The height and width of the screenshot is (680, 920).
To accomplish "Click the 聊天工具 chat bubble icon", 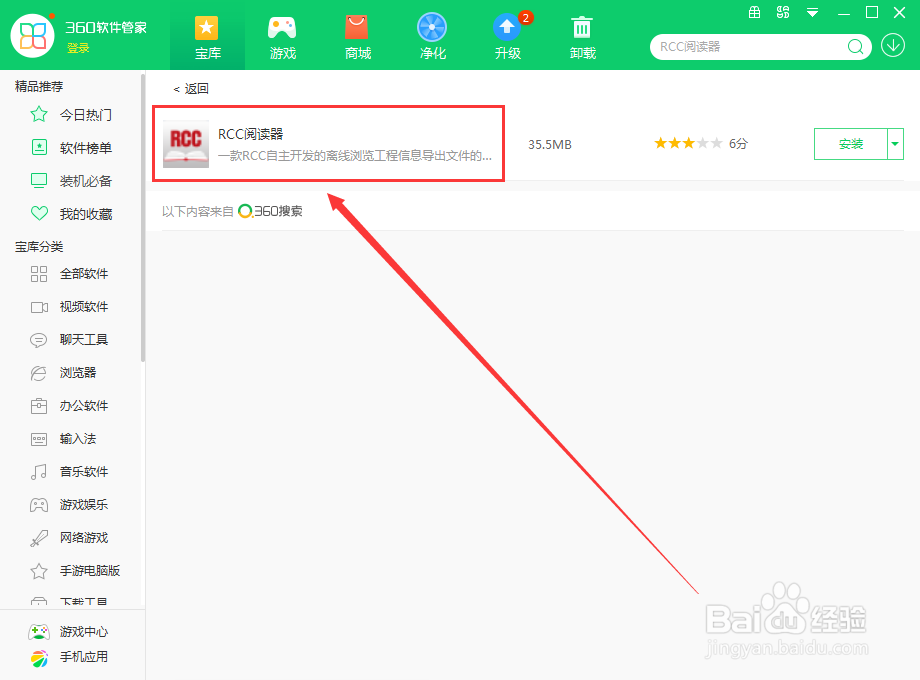I will pyautogui.click(x=39, y=340).
